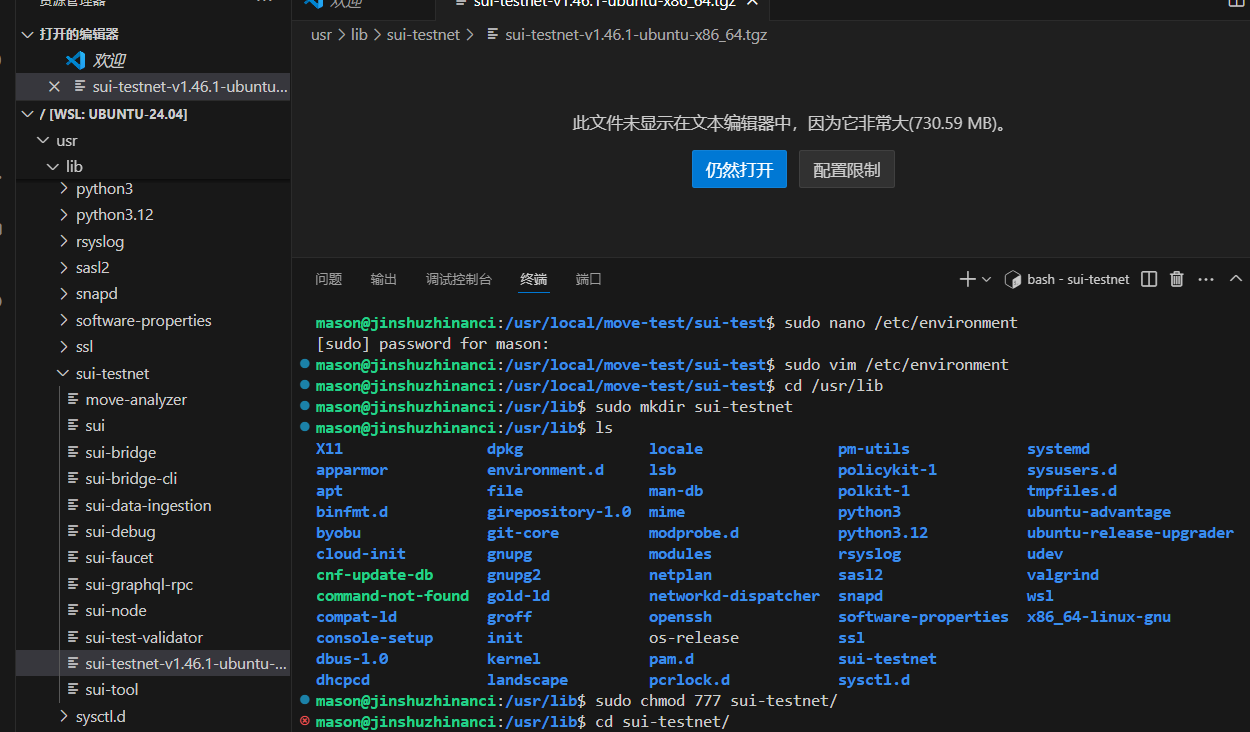Open the move-analyzer file
Screen dimensions: 1250x732
click(x=136, y=400)
